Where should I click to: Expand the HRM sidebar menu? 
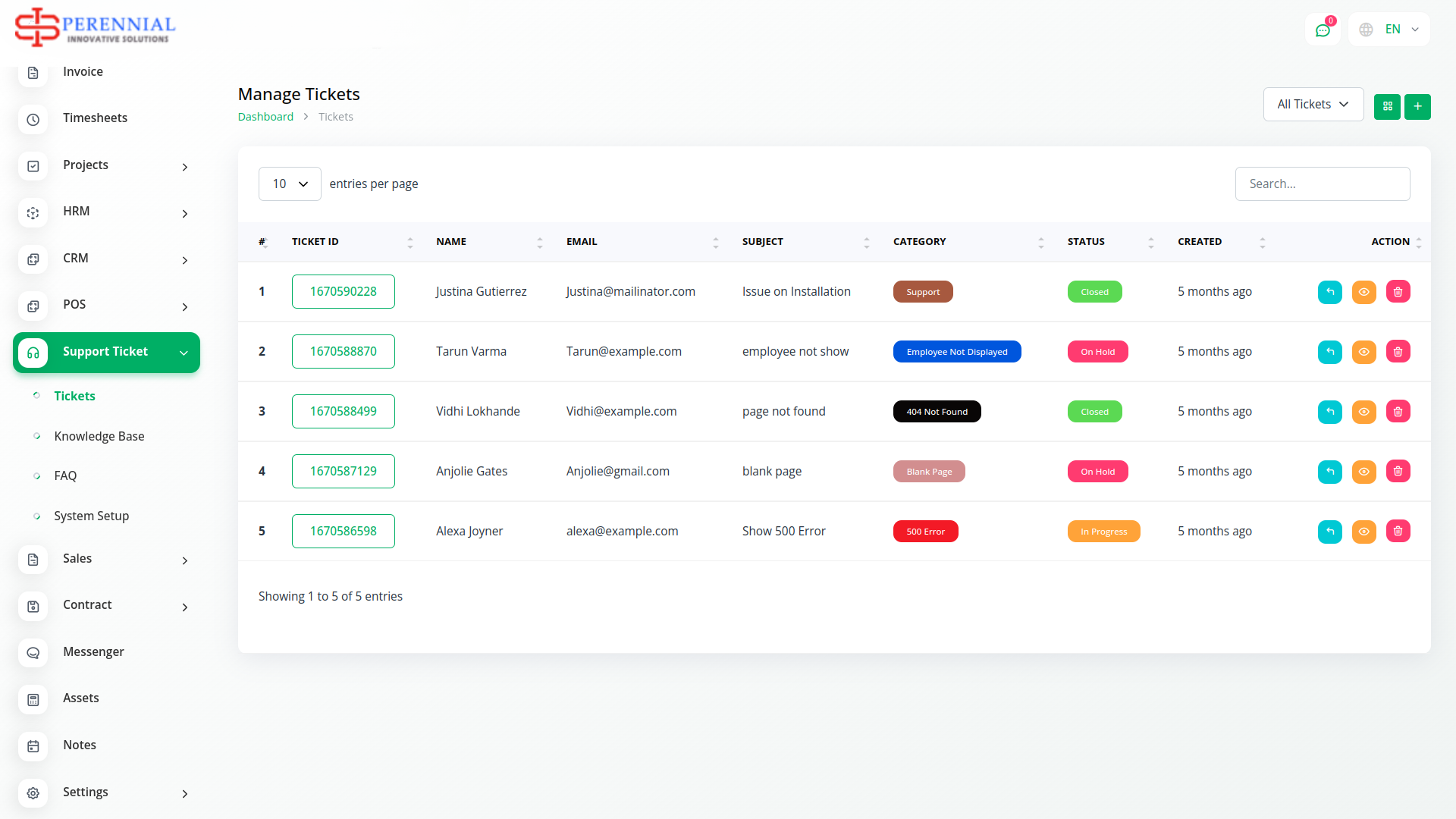(x=106, y=212)
